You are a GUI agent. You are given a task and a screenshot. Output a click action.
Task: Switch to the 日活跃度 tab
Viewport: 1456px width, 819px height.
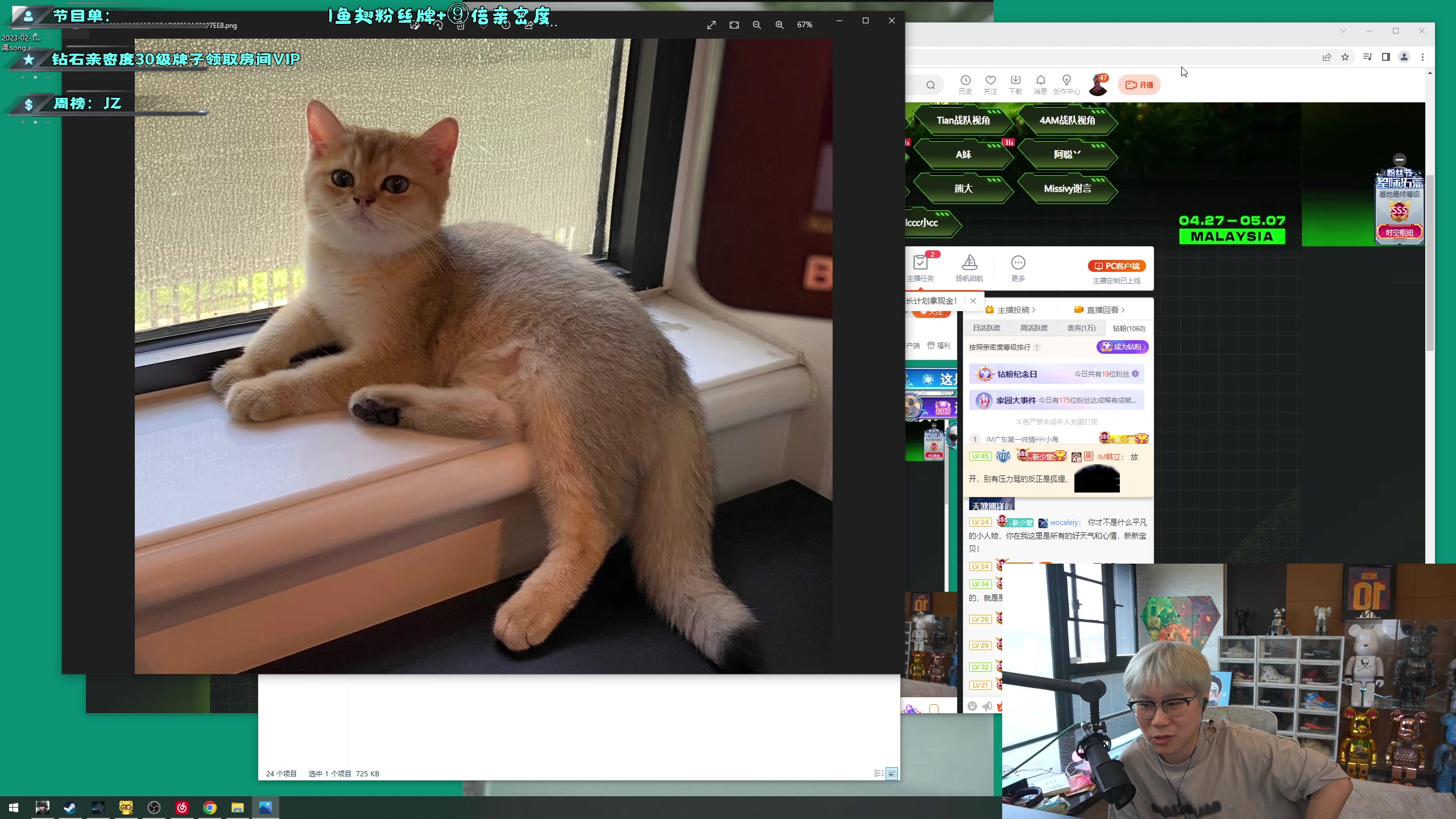(x=986, y=328)
